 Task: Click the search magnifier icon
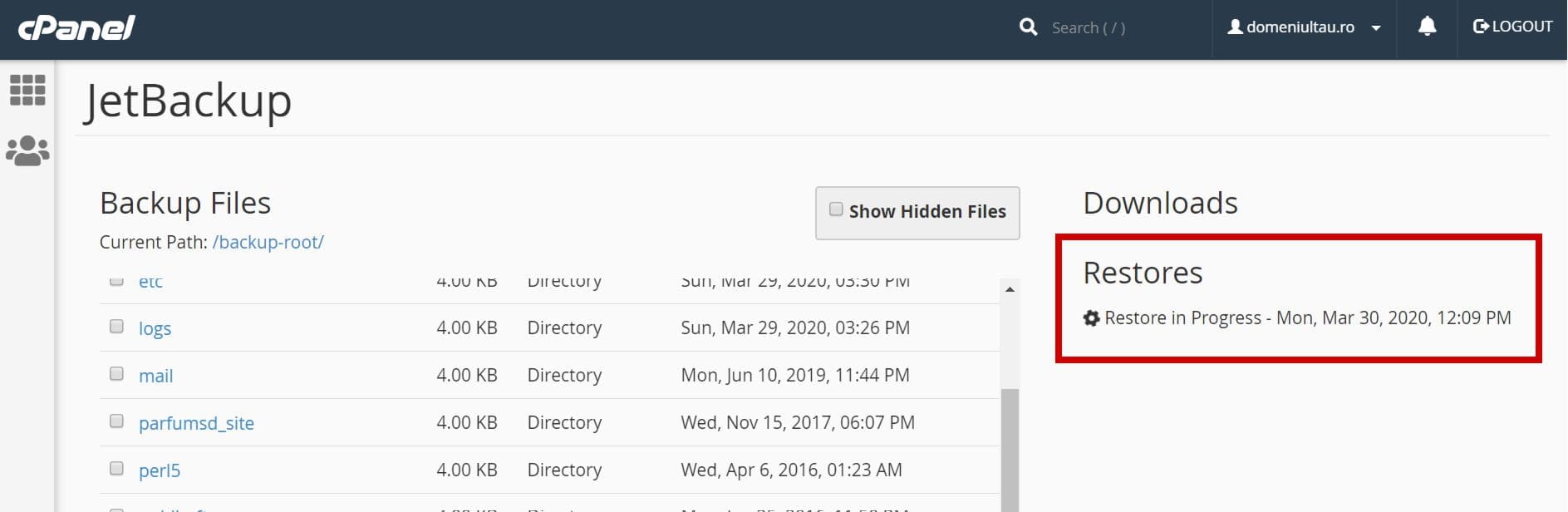[1028, 27]
